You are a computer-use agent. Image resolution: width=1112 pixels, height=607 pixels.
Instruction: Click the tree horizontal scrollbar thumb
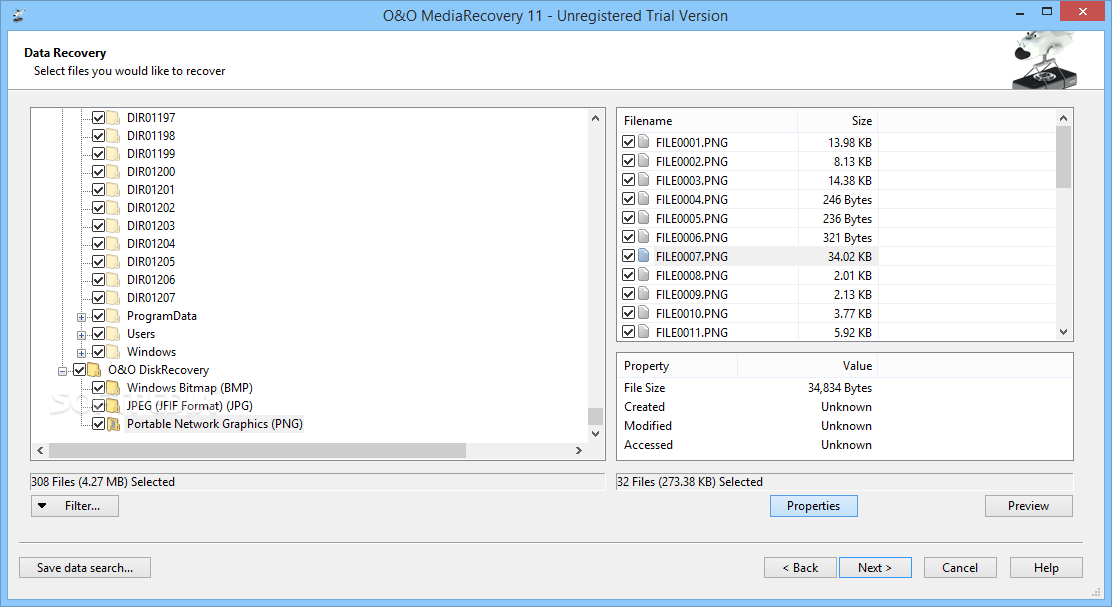tap(257, 450)
